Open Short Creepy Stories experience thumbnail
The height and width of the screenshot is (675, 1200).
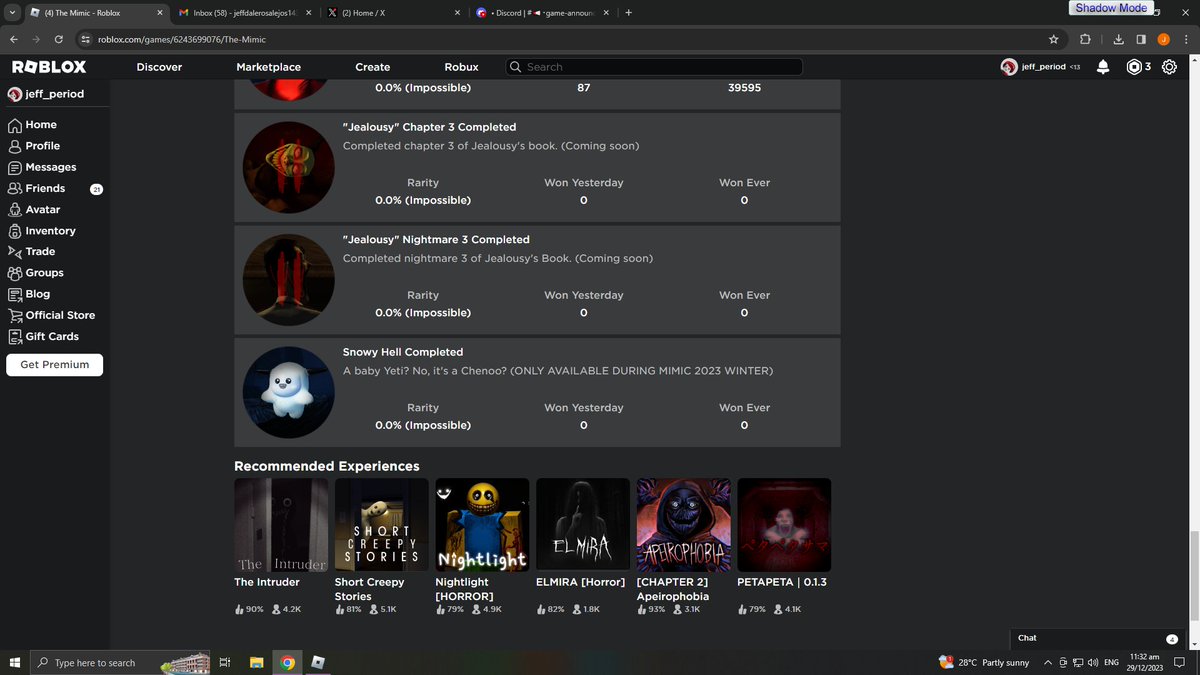tap(382, 525)
